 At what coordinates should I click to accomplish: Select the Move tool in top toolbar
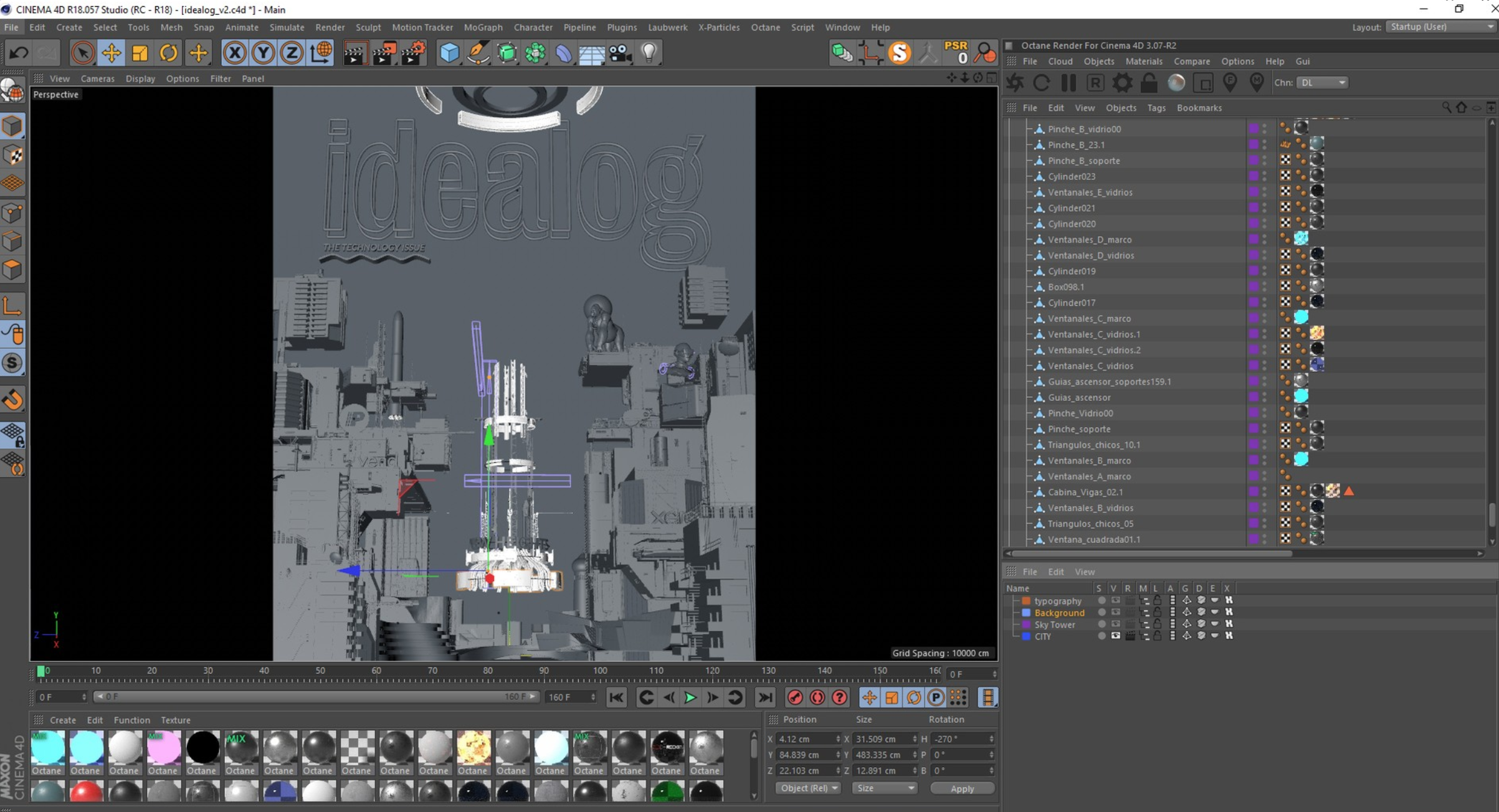[x=112, y=53]
